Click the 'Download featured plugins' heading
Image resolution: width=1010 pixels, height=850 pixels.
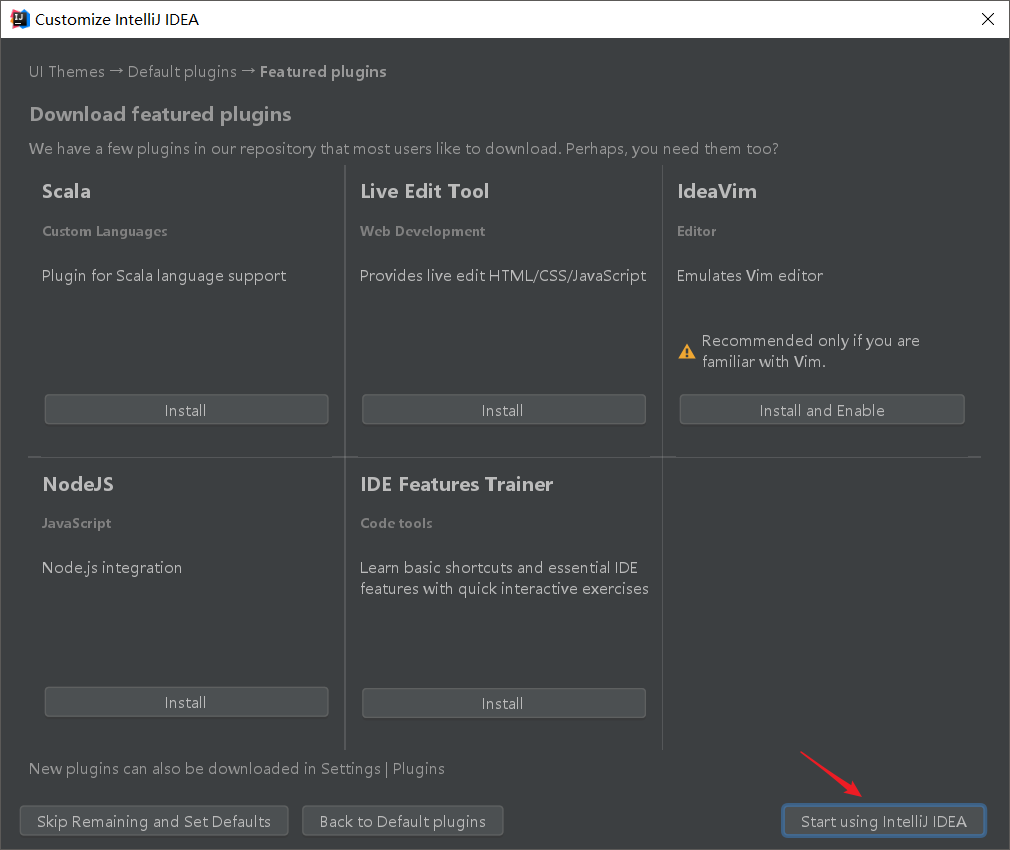(160, 115)
